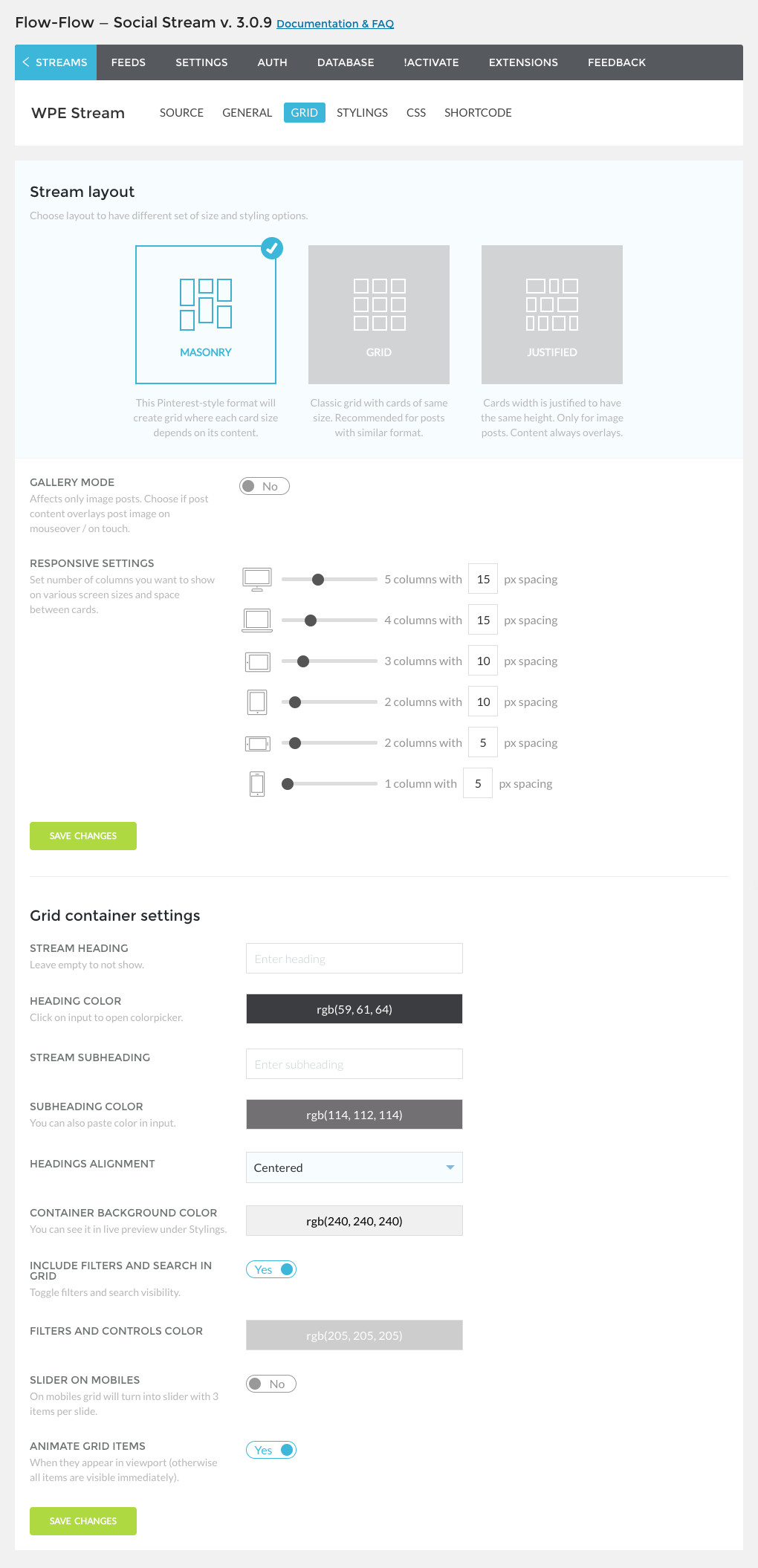Image resolution: width=758 pixels, height=1568 pixels.
Task: Turn off Animate Grid Items toggle
Action: coord(271,1450)
